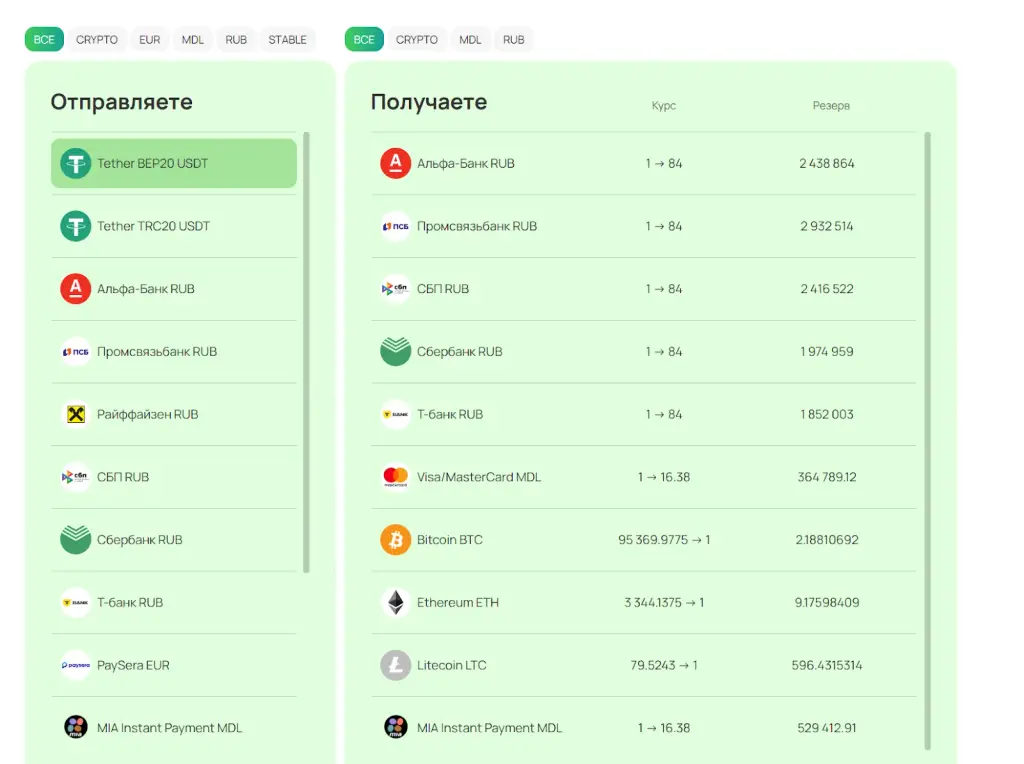Click СБП logo in Получаете list
1024x764 pixels.
(396, 289)
